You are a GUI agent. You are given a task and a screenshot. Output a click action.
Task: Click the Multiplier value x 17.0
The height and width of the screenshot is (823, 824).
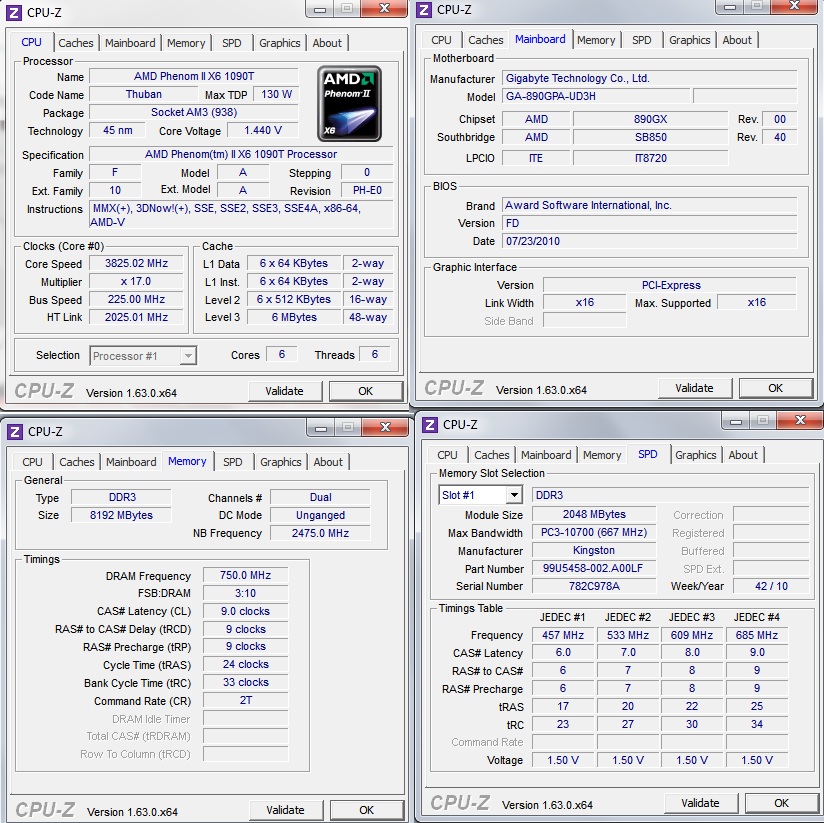coord(136,281)
